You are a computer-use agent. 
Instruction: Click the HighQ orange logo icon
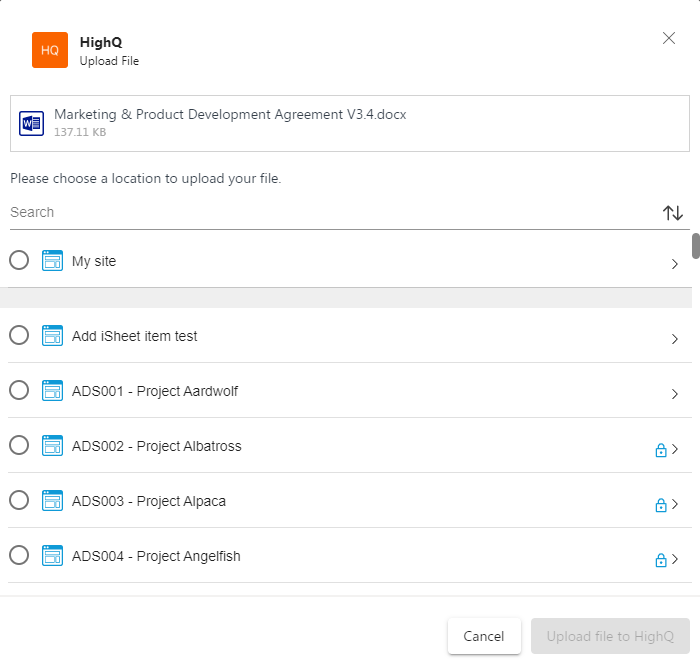(x=50, y=50)
